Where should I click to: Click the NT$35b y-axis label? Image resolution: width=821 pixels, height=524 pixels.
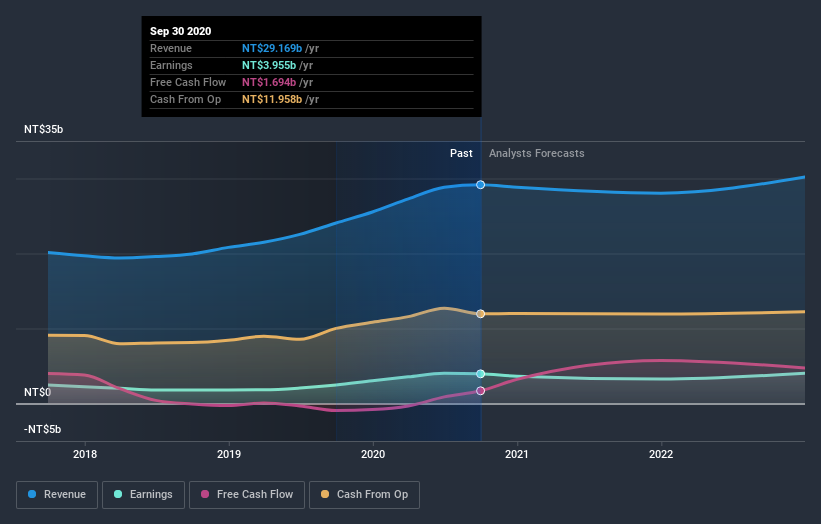[x=43, y=129]
